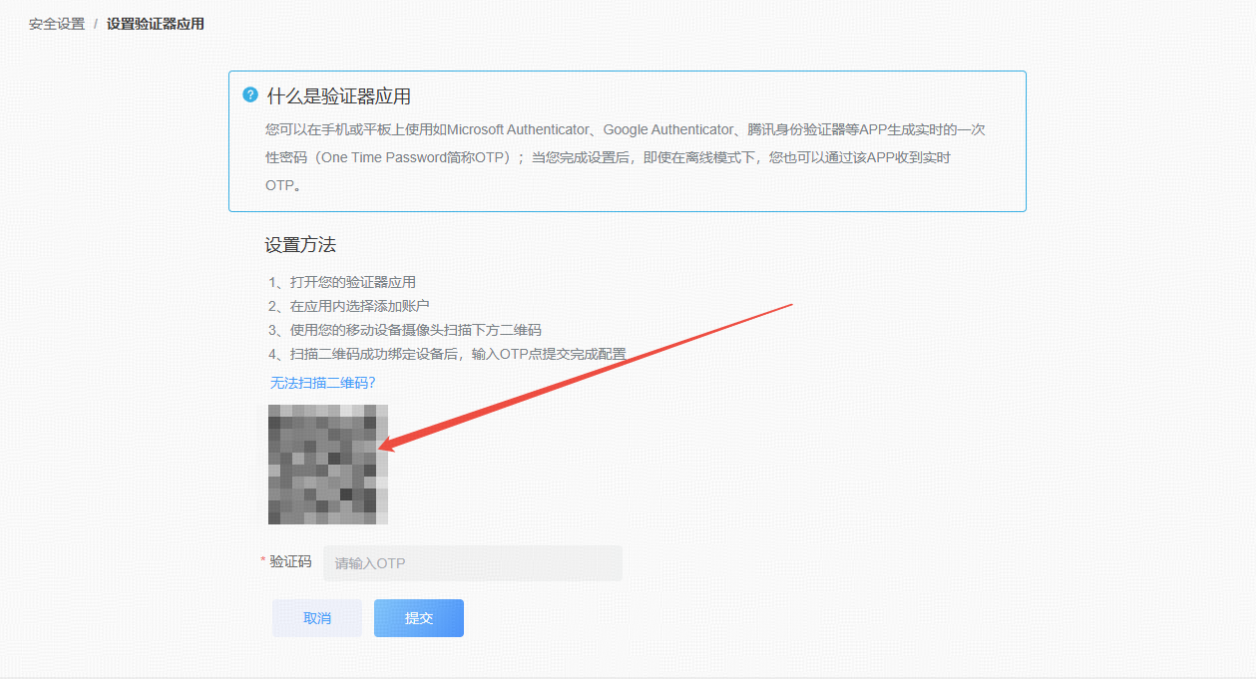Click the blue question mark info icon
1256x679 pixels.
[x=250, y=95]
